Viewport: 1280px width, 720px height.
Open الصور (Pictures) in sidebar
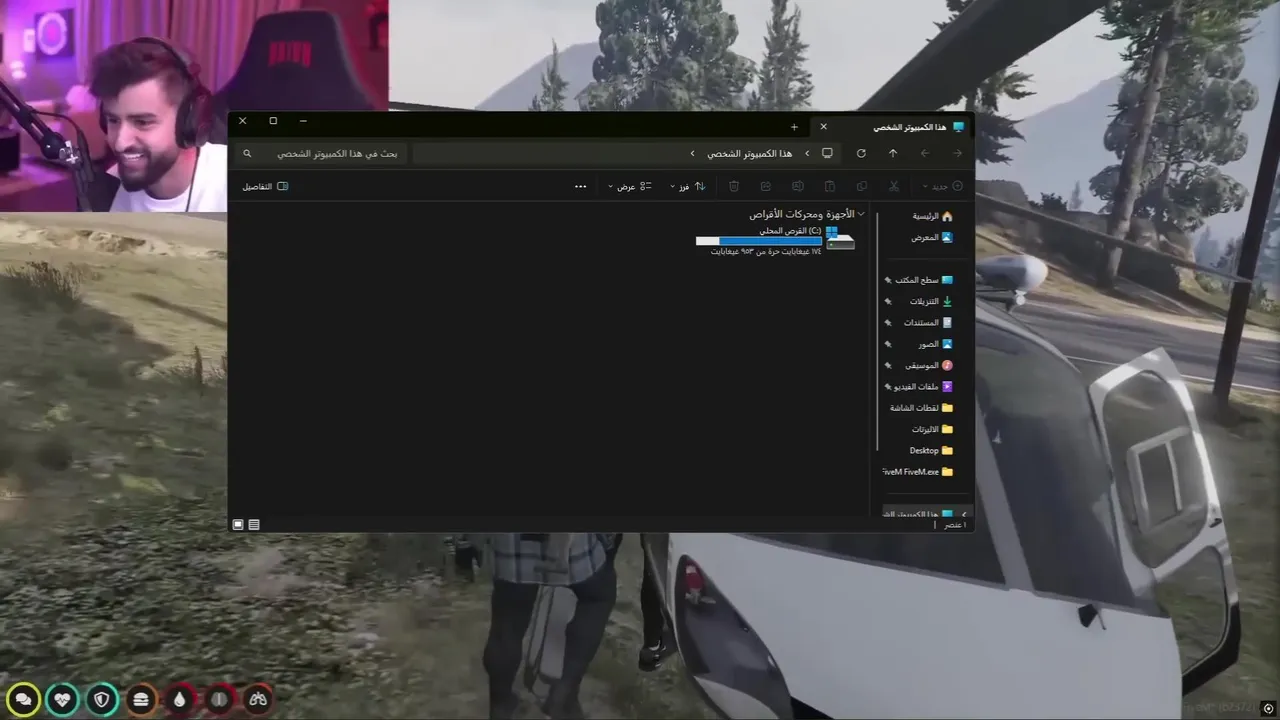[x=936, y=344]
